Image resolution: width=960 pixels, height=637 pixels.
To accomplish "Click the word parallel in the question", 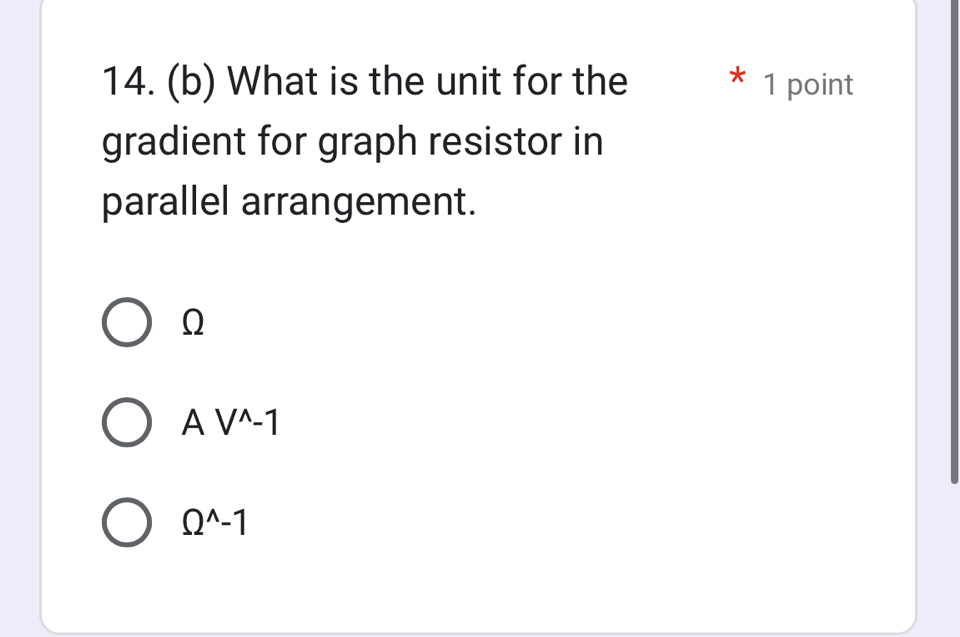I will click(166, 203).
